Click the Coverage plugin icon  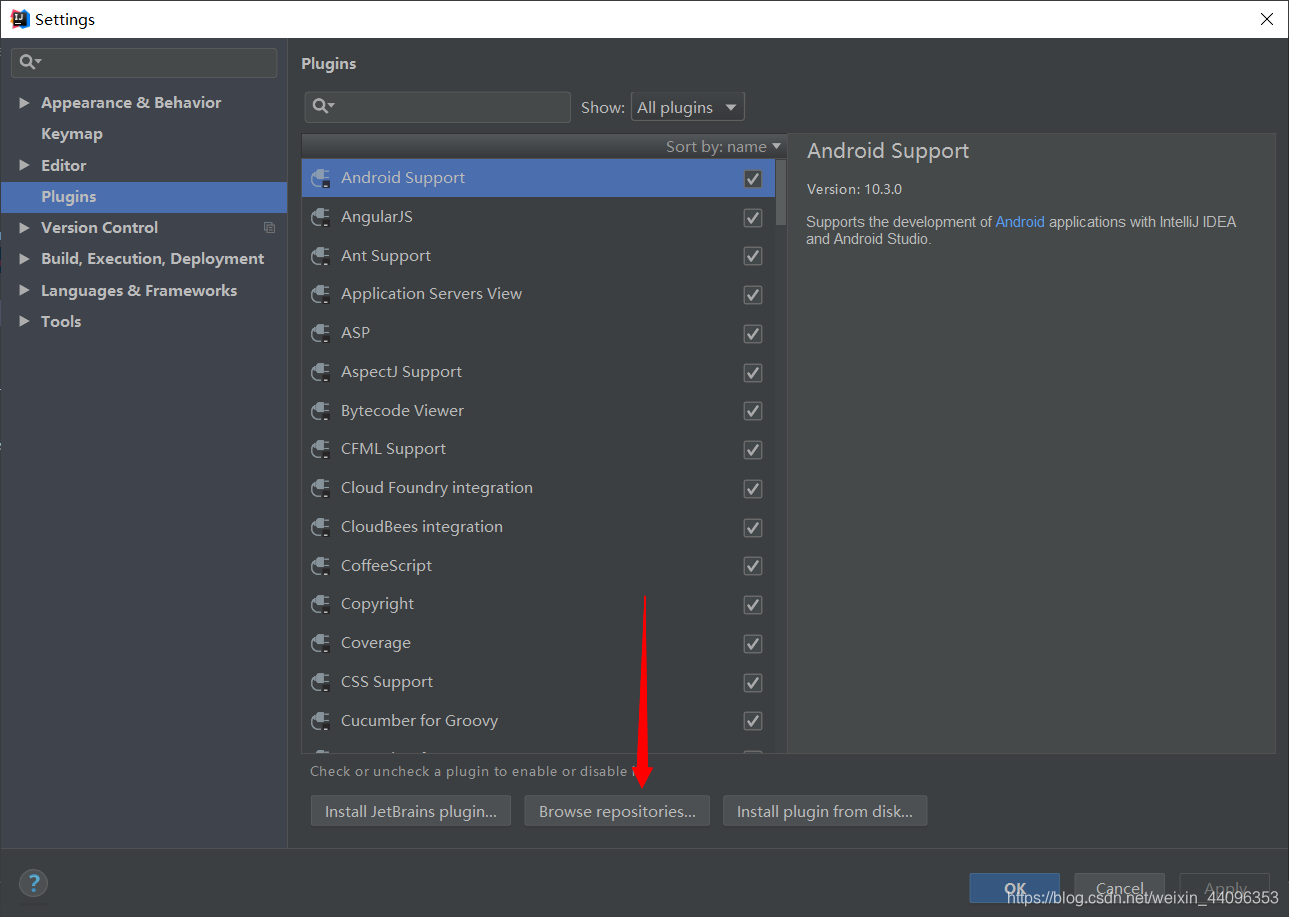(x=321, y=643)
